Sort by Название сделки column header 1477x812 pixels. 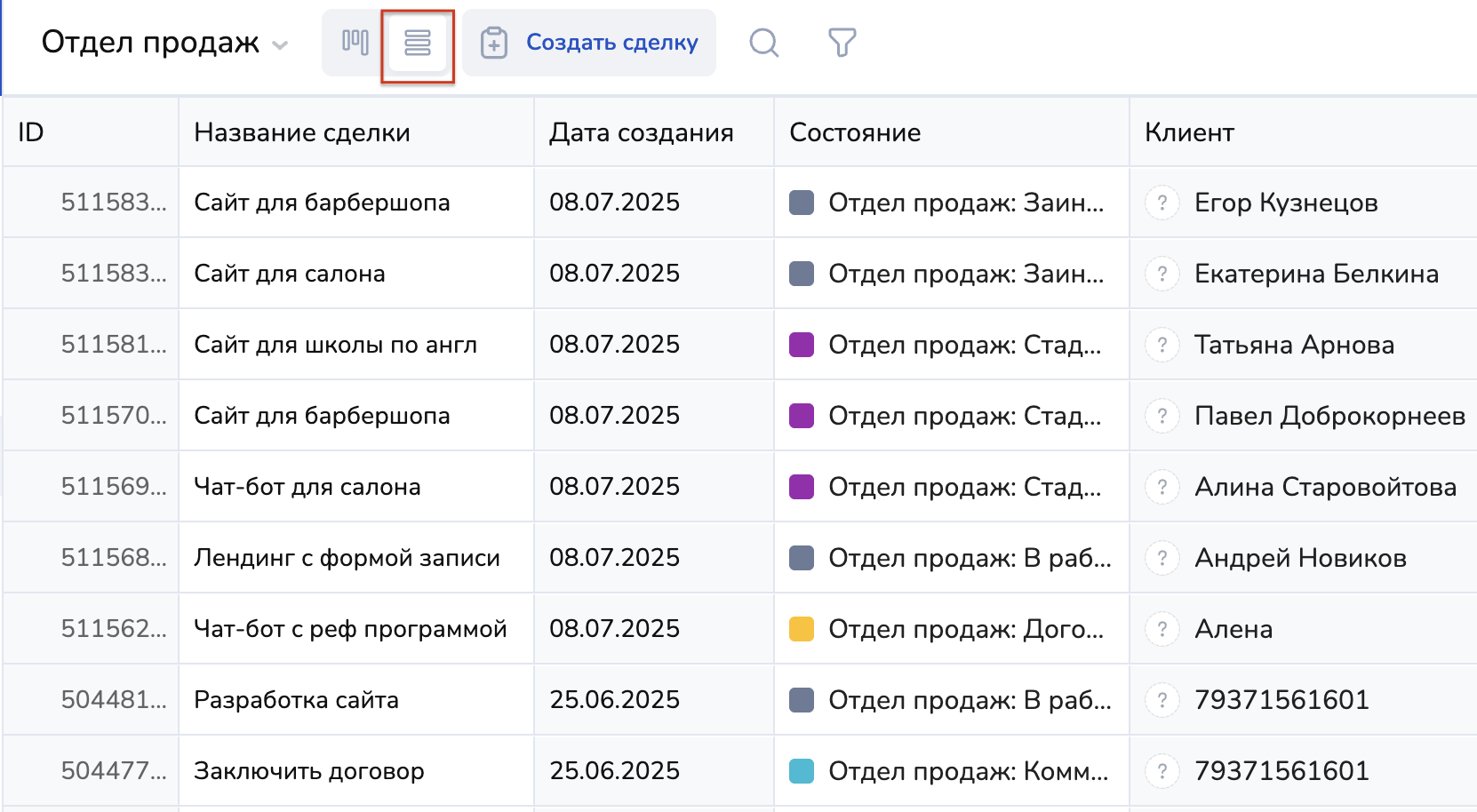point(302,132)
